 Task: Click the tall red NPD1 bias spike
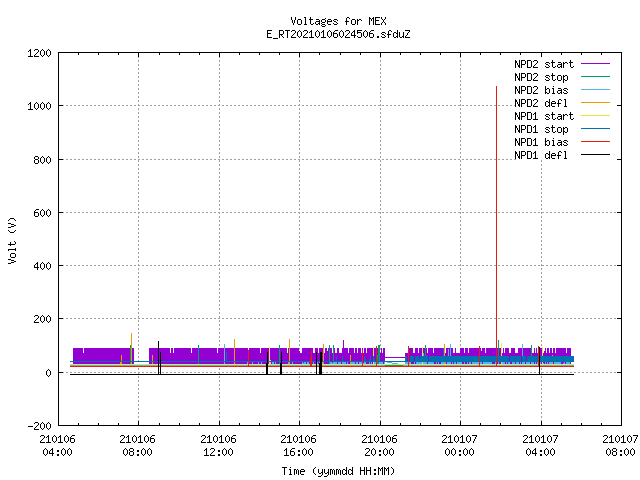(x=496, y=224)
